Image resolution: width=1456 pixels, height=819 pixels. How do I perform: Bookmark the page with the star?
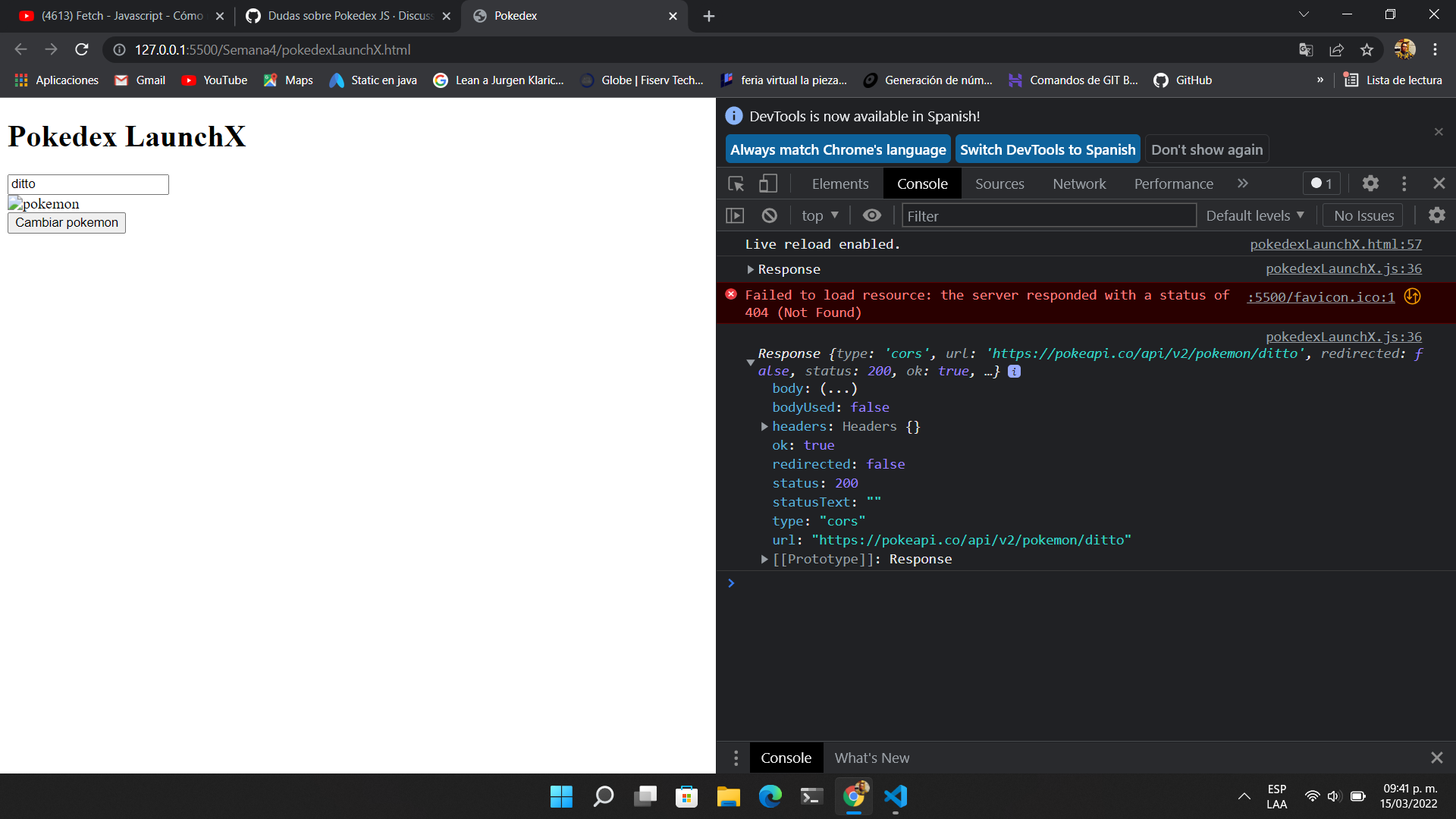pos(1367,49)
